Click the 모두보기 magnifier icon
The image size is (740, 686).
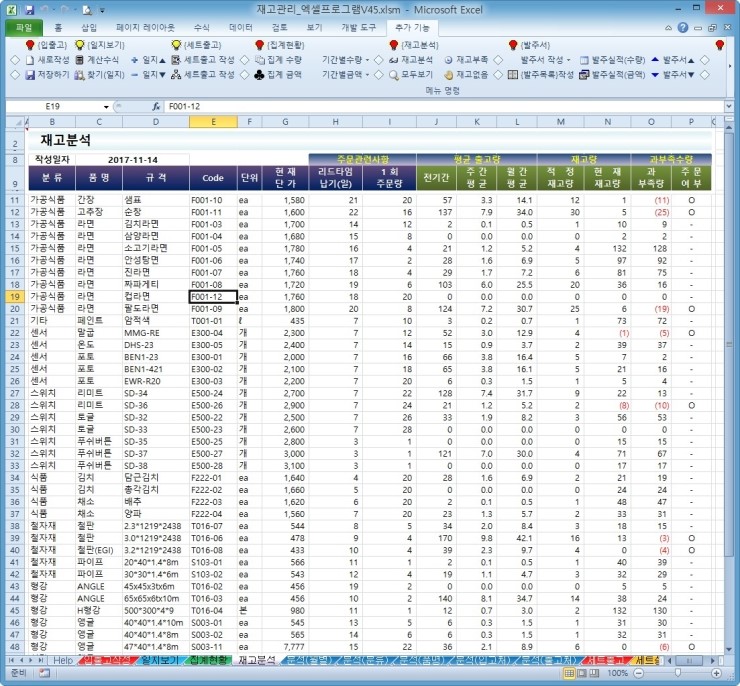[x=394, y=75]
